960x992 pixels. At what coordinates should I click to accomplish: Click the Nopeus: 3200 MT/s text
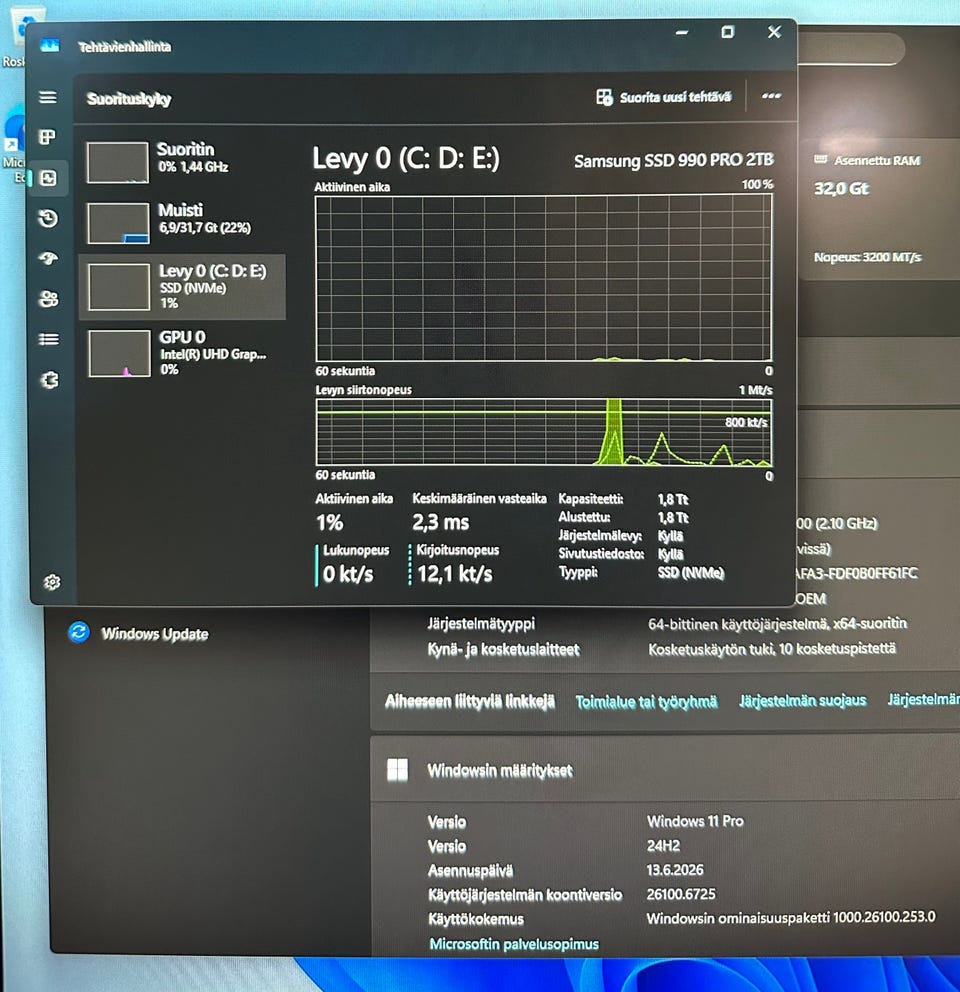pyautogui.click(x=867, y=257)
